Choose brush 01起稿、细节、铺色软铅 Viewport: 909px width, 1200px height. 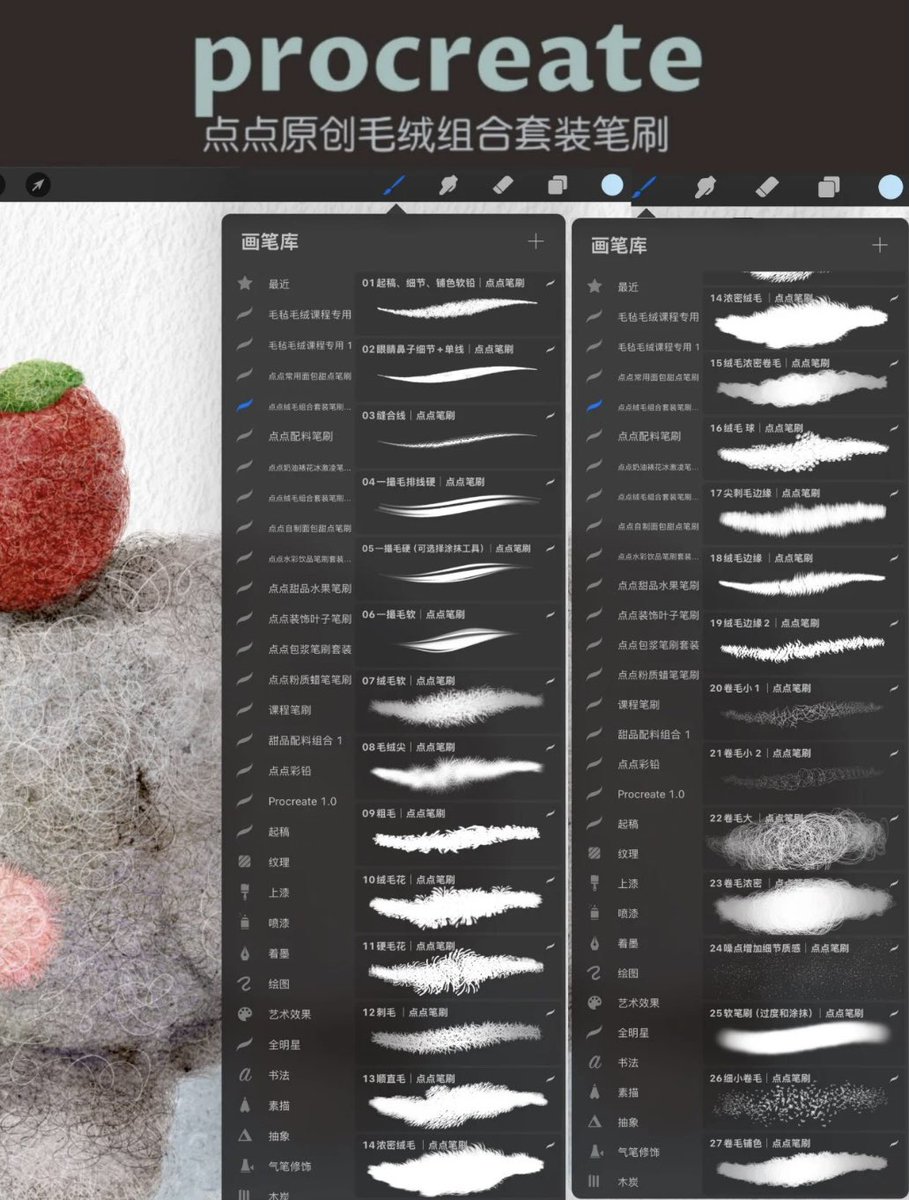[x=460, y=303]
